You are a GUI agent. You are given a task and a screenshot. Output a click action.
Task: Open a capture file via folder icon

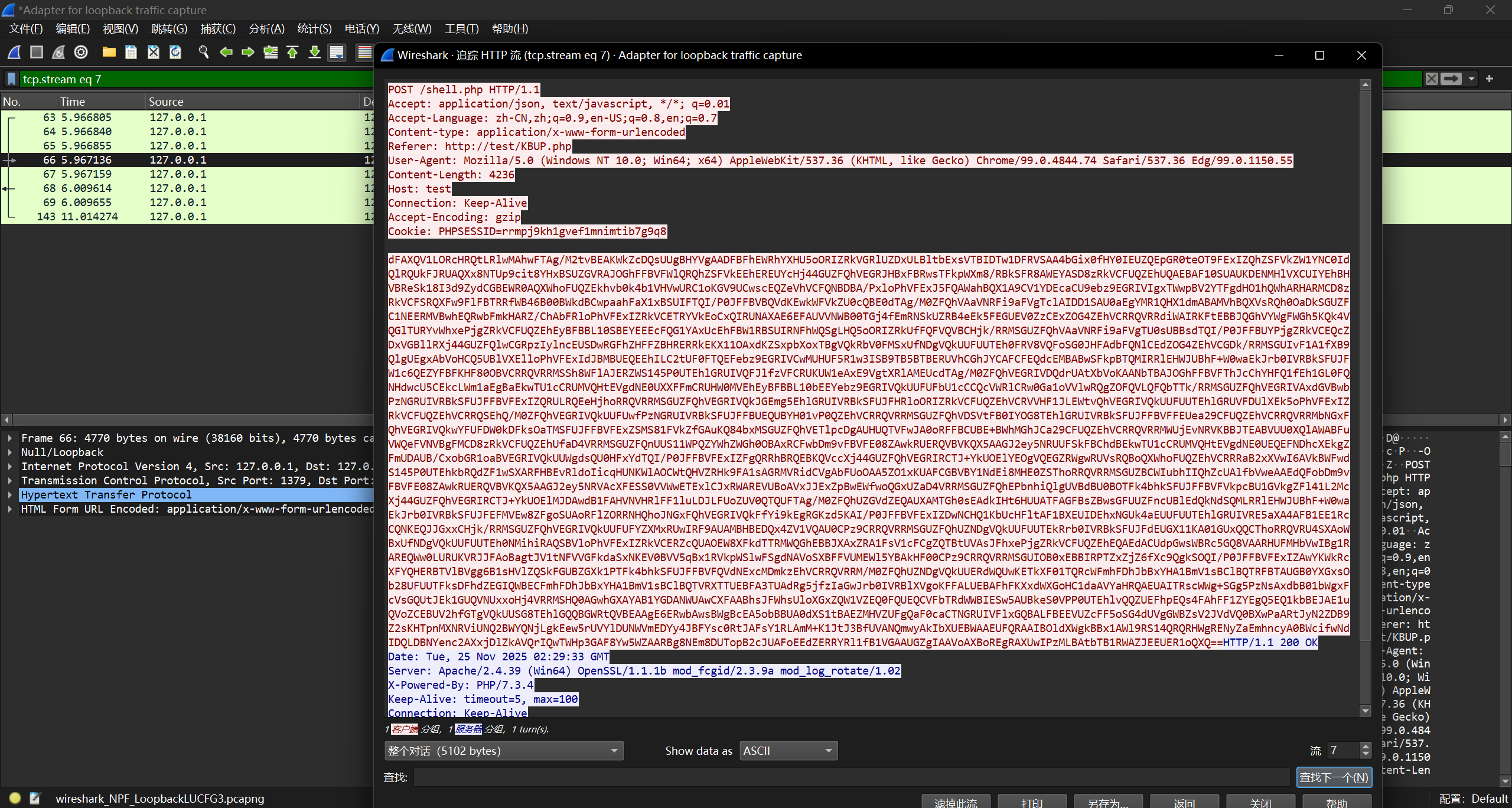coord(109,53)
